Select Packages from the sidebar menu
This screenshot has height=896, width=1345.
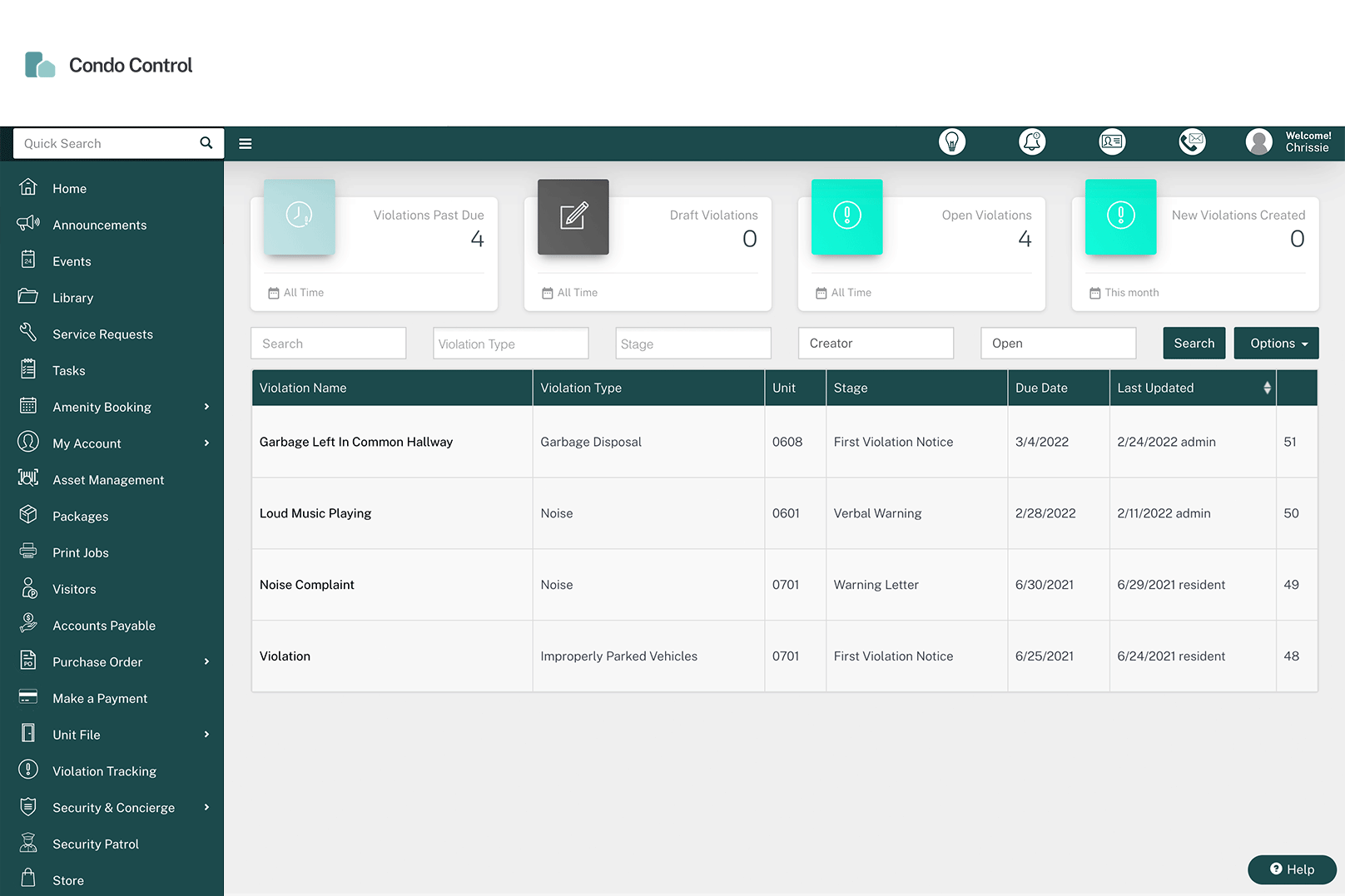tap(81, 516)
